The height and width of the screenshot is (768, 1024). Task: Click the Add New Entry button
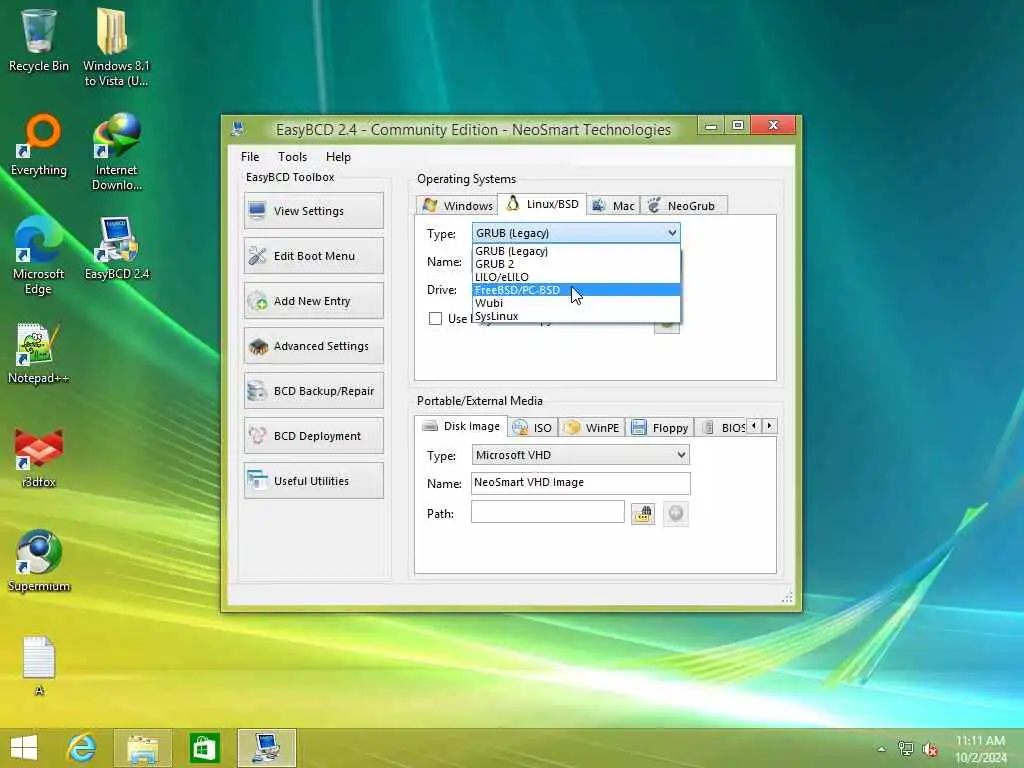(313, 300)
